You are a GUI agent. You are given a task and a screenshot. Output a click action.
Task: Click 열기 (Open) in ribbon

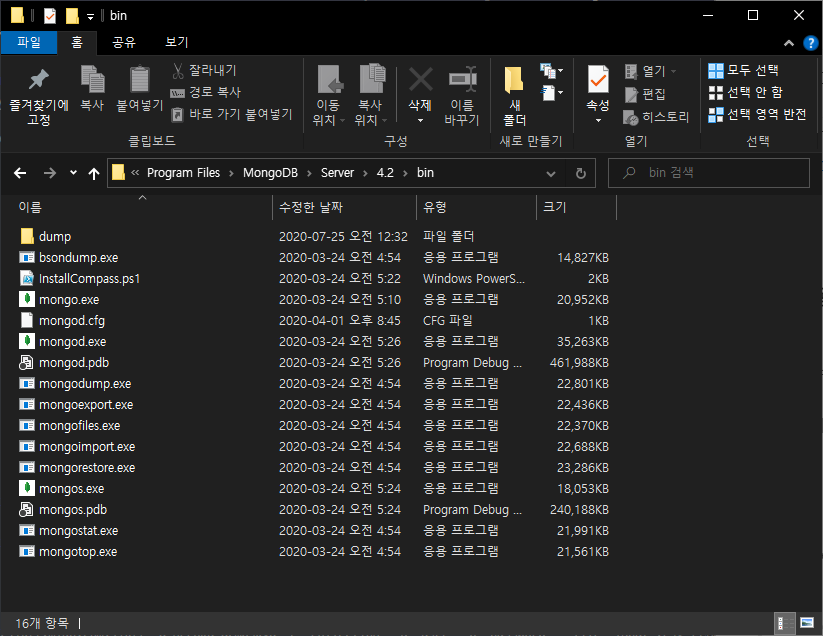pos(651,71)
